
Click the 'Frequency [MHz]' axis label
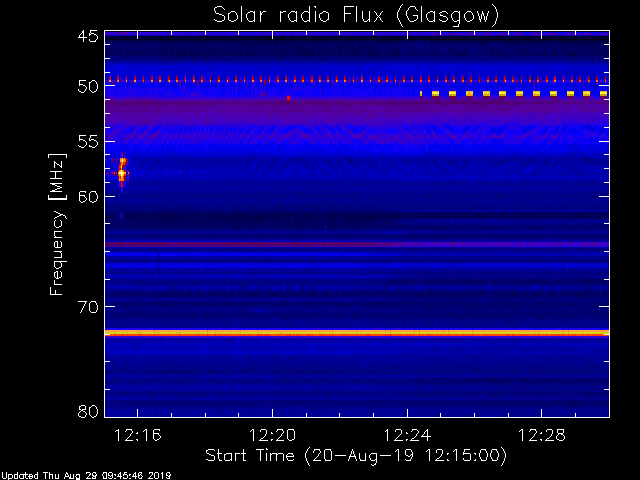coord(57,224)
